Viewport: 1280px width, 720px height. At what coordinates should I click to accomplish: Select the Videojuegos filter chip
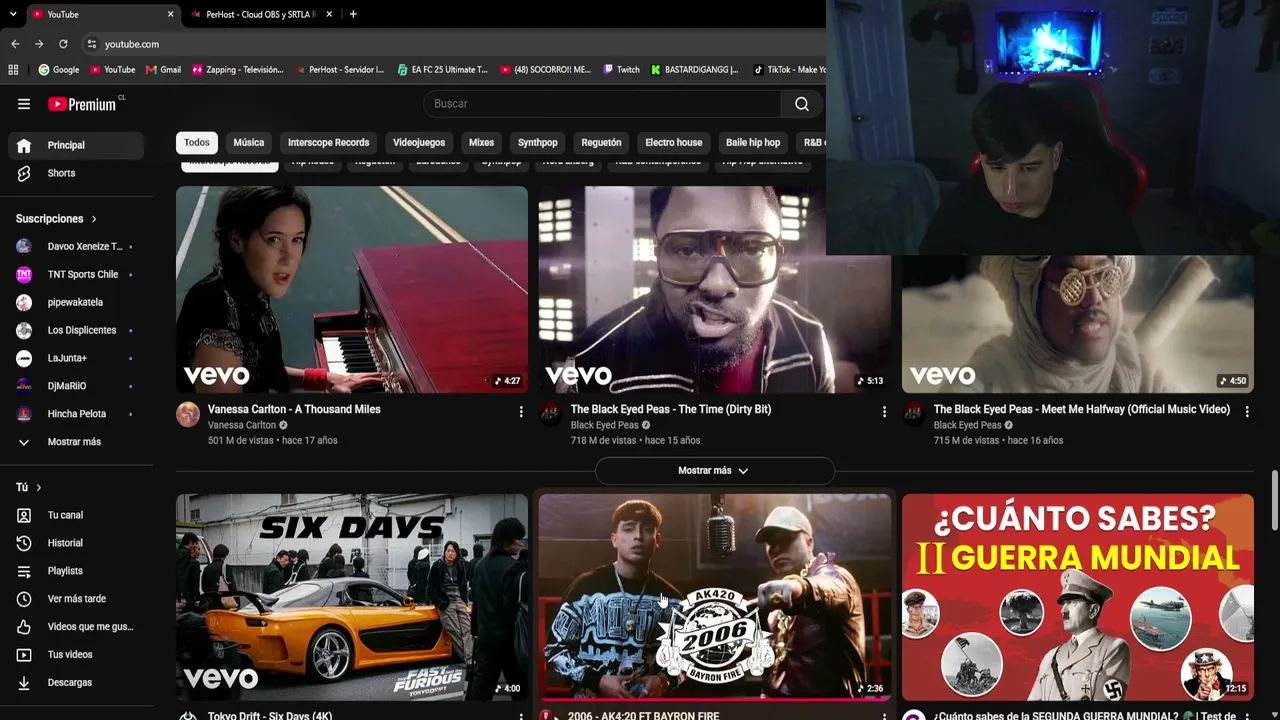(x=419, y=142)
